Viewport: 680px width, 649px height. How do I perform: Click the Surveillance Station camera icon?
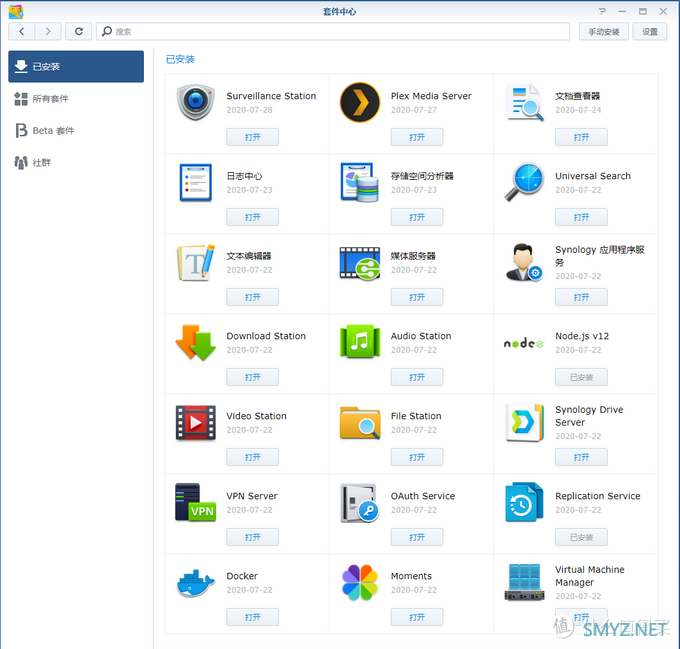point(196,102)
